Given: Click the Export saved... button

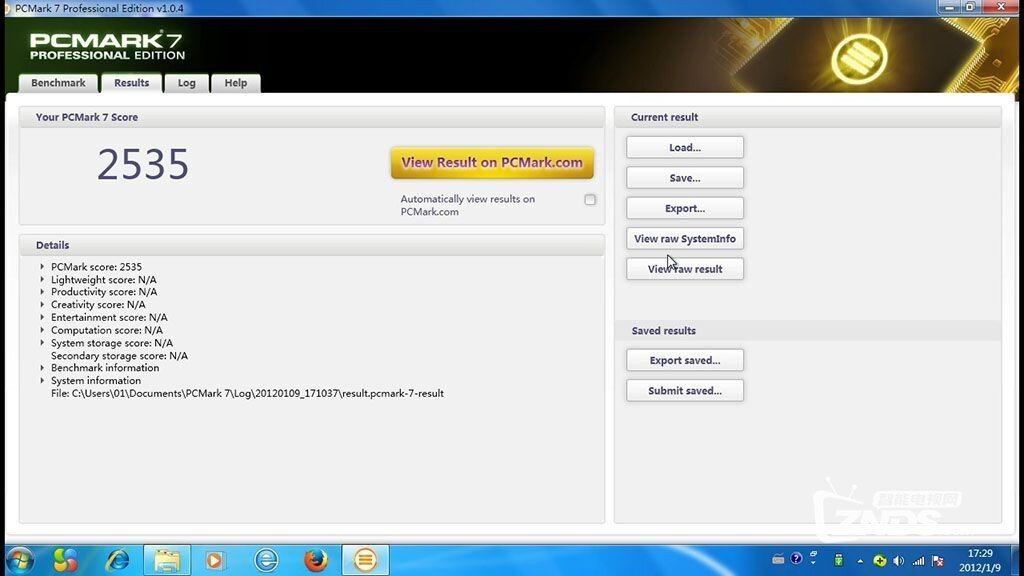Looking at the screenshot, I should click(685, 360).
